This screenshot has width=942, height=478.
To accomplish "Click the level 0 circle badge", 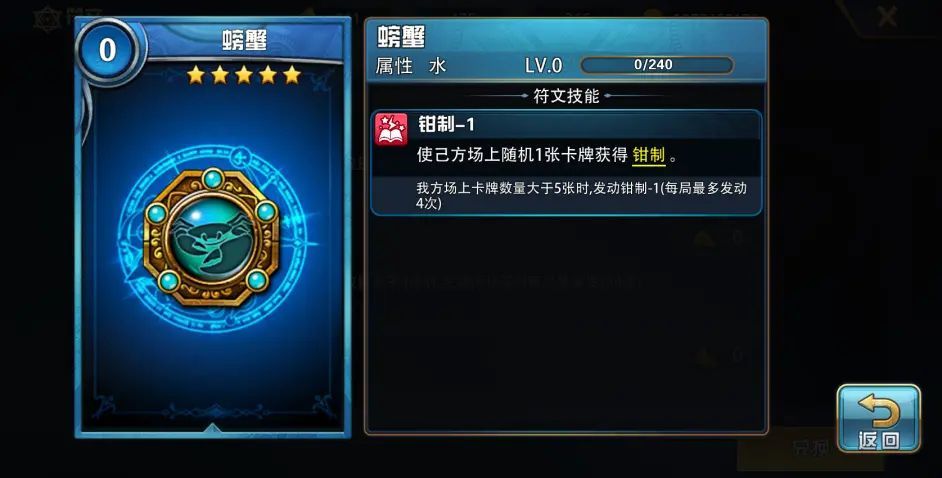I will coord(107,50).
